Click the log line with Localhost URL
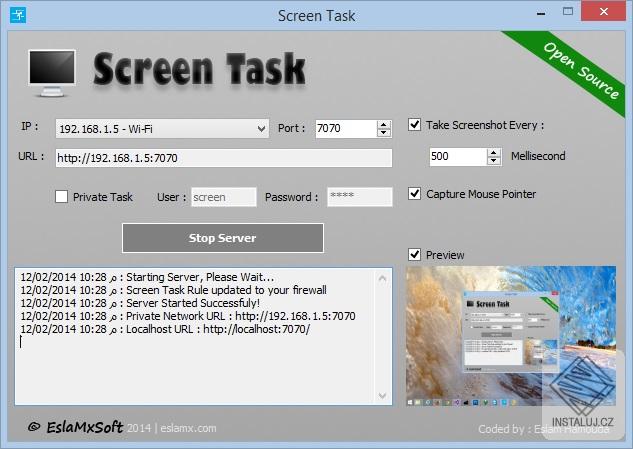The height and width of the screenshot is (449, 633). click(165, 329)
